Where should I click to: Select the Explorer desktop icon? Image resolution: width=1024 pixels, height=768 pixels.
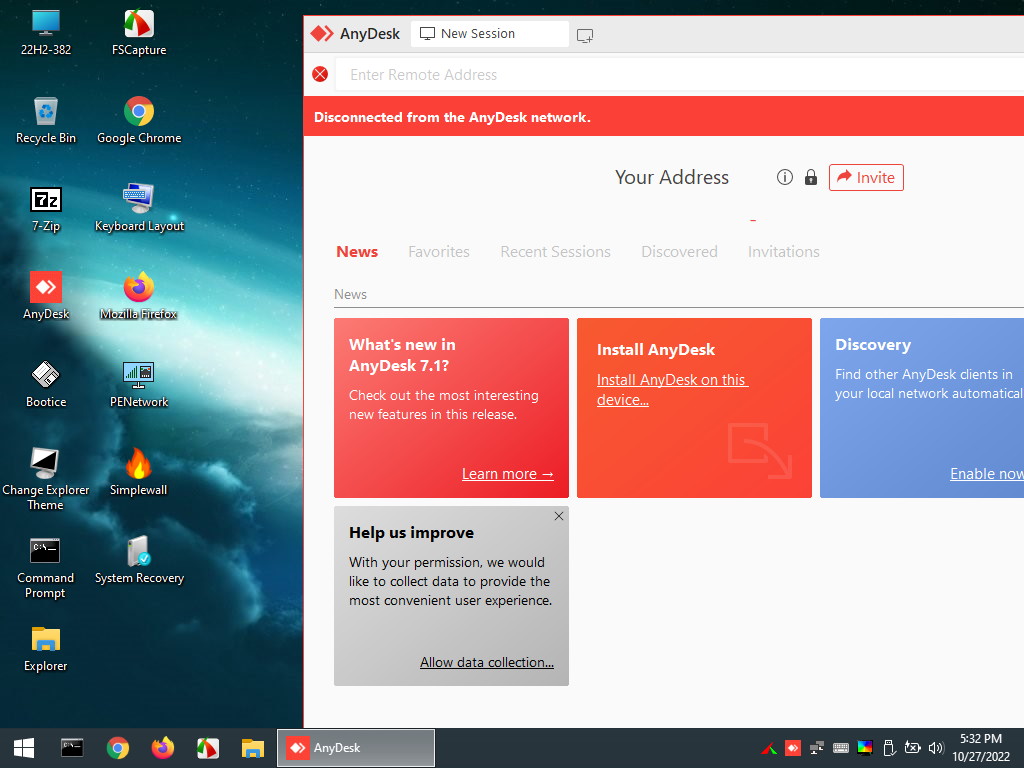click(x=46, y=648)
